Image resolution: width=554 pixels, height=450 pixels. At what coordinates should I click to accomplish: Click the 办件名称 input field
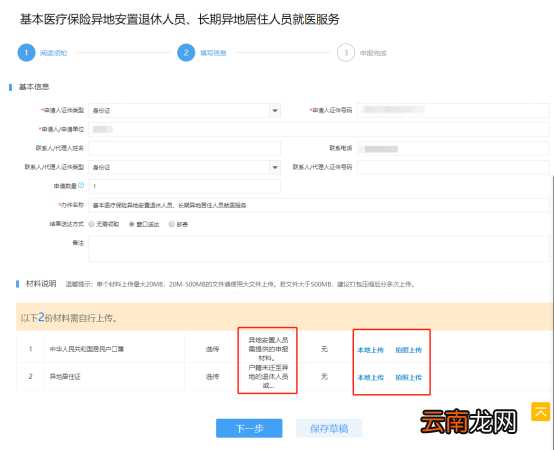click(x=319, y=205)
